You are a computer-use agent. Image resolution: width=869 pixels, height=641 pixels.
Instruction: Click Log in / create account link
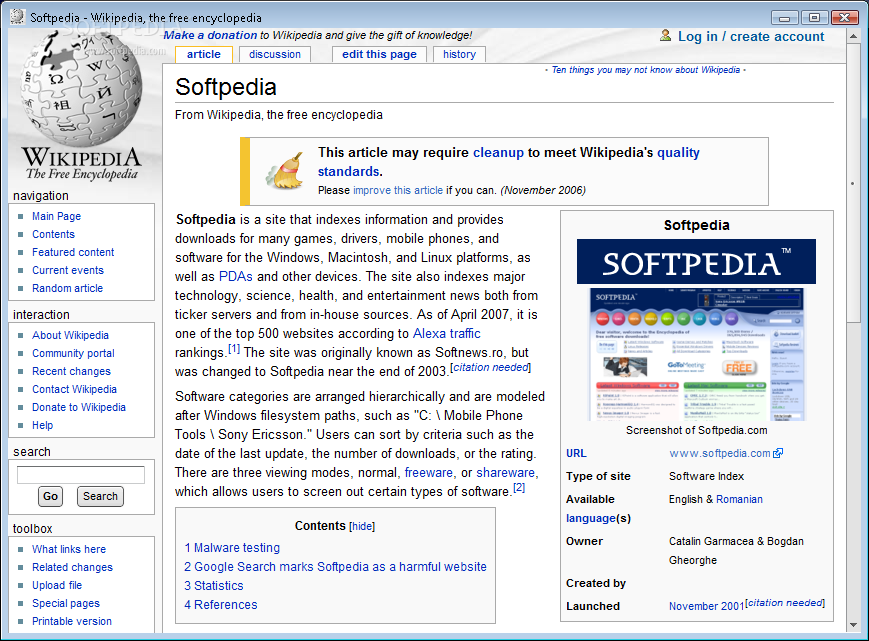pyautogui.click(x=751, y=37)
